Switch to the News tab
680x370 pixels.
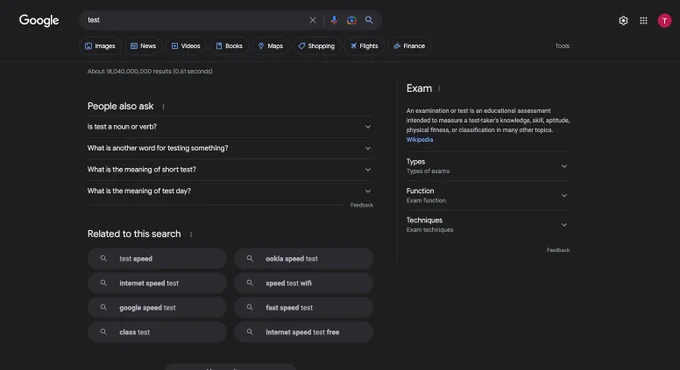143,46
